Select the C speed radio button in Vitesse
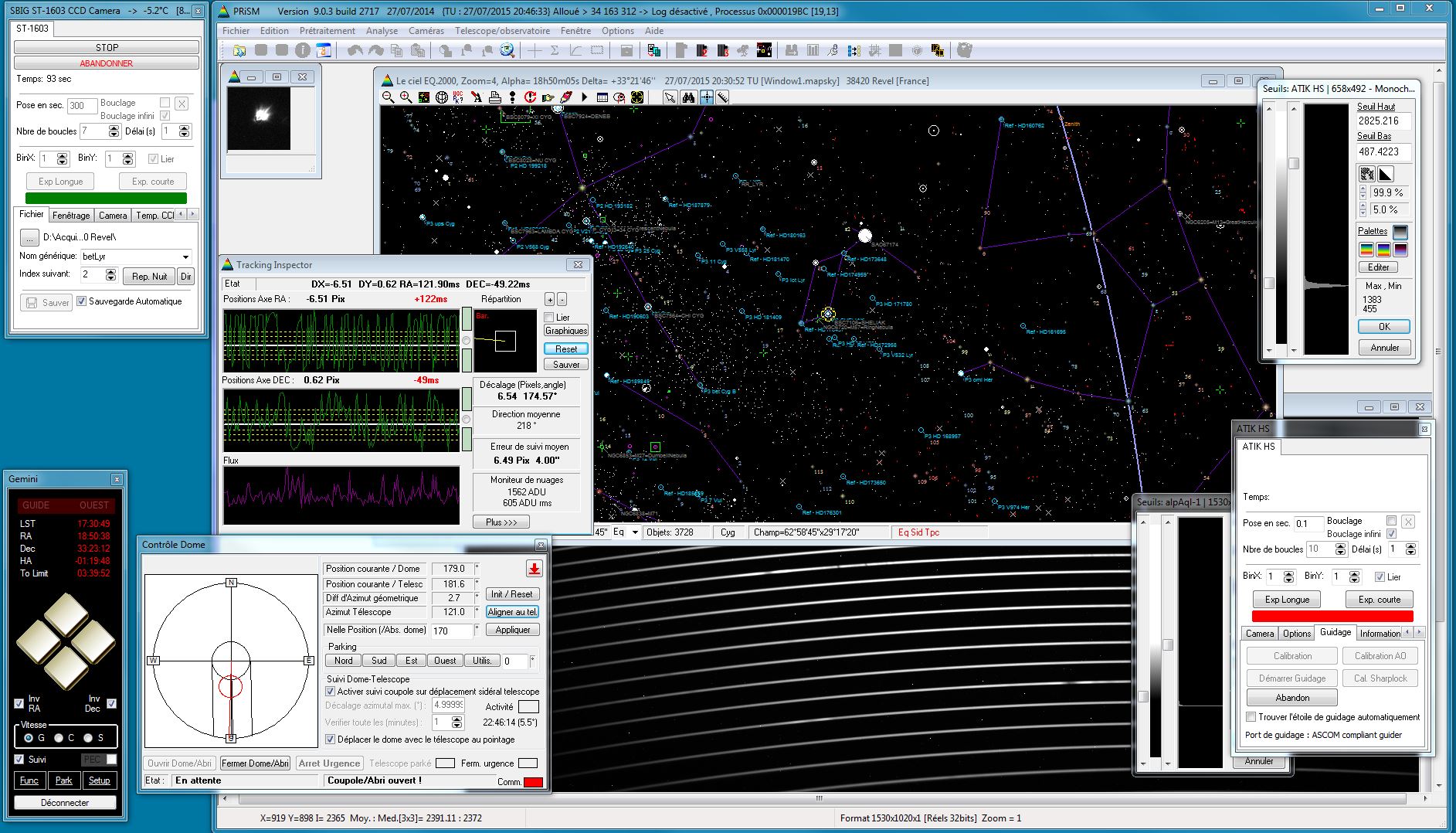The width and height of the screenshot is (1456, 833). [59, 738]
